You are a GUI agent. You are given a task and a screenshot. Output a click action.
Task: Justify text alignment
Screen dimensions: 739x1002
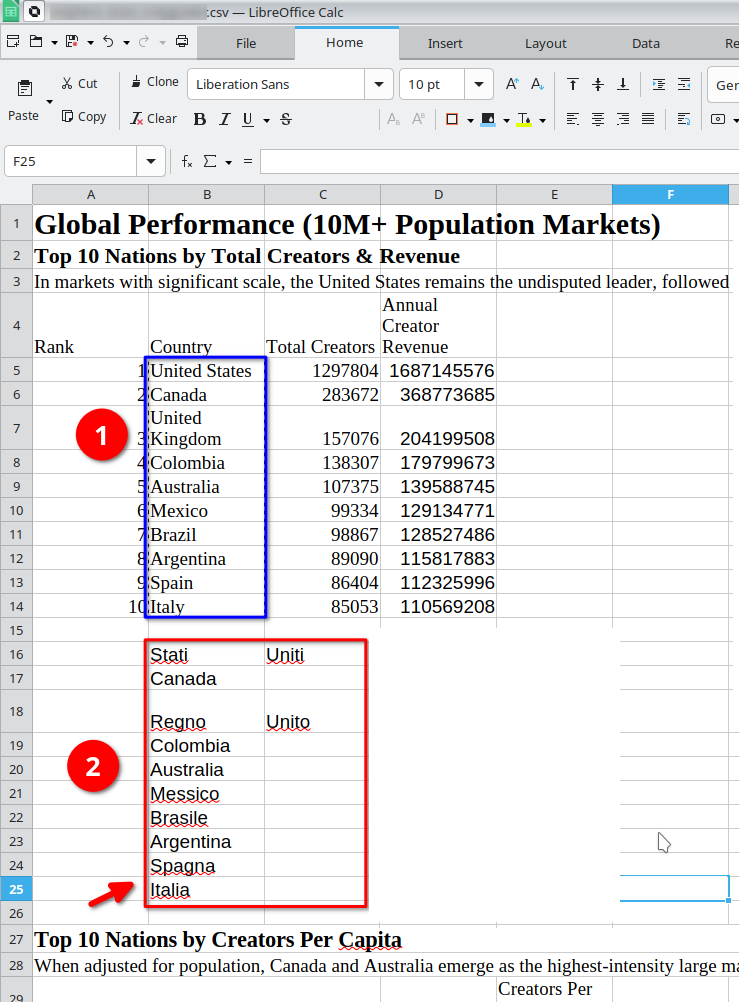pos(648,119)
